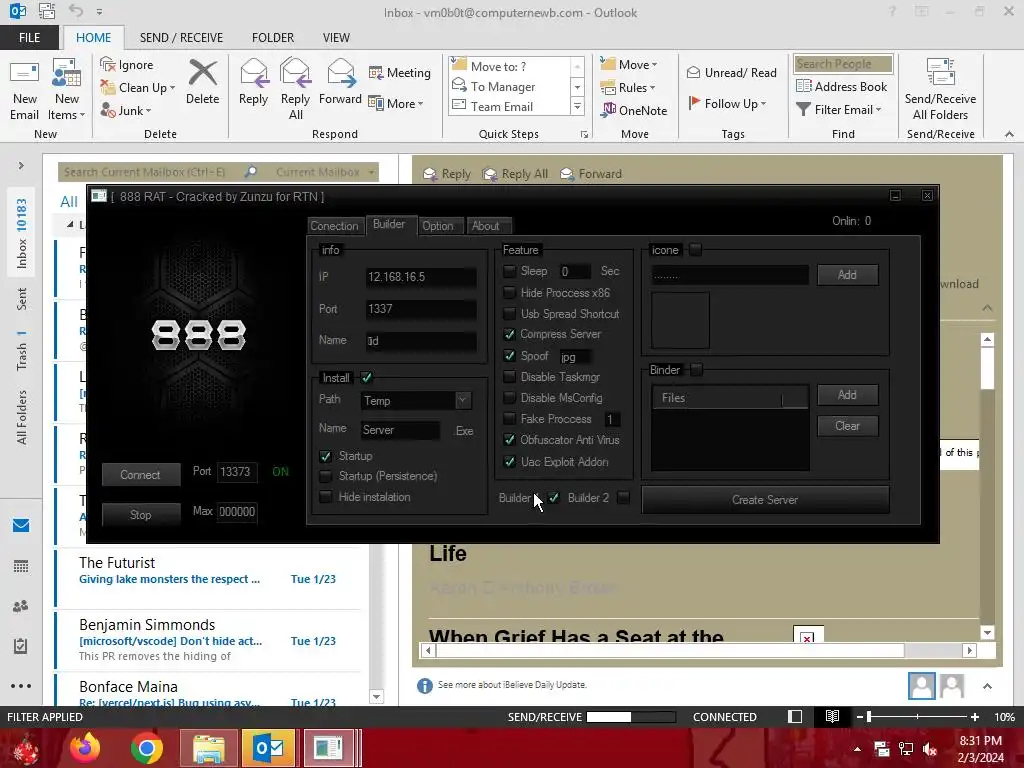Expand the Outlook folder pane chevron

[x=21, y=165]
